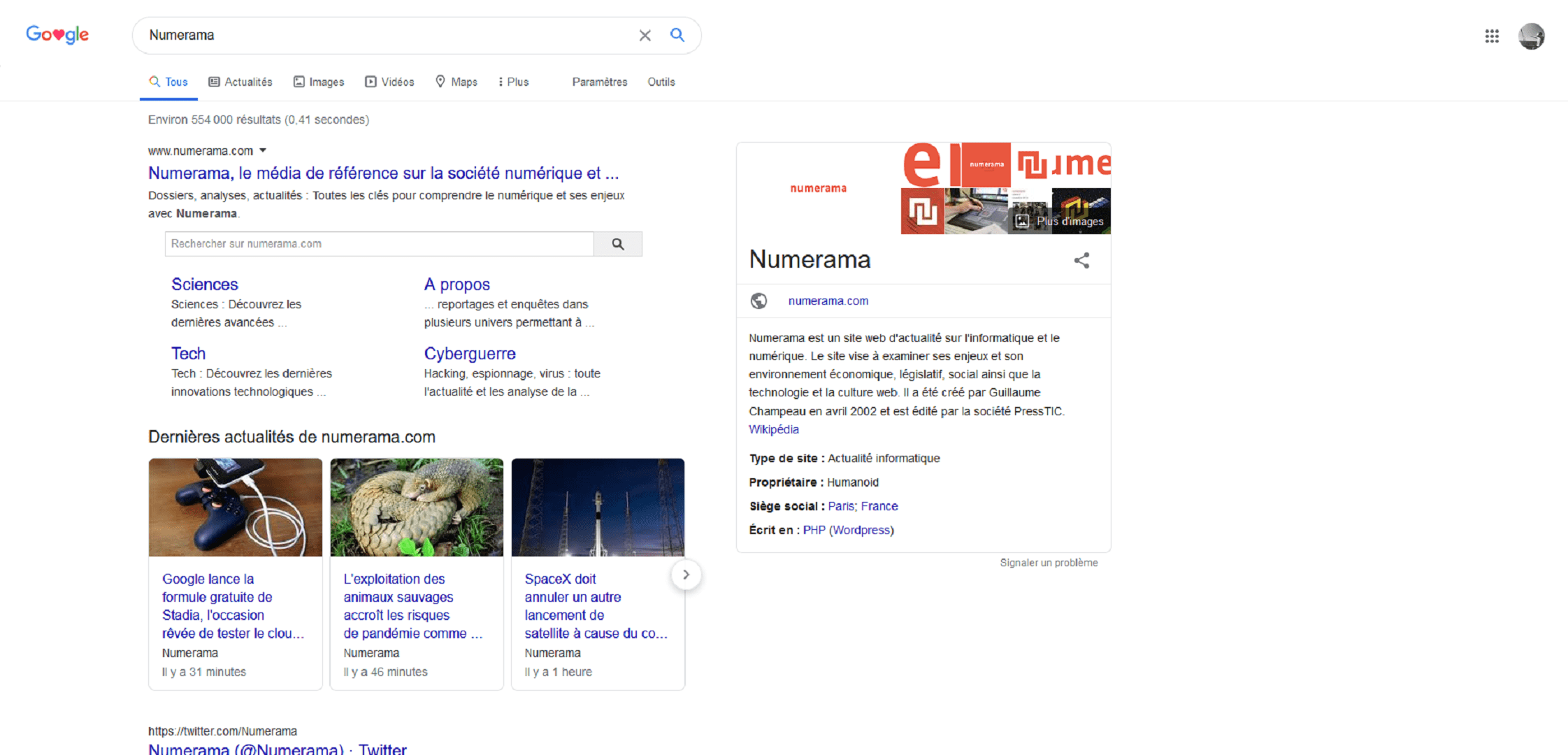1568x755 pixels.
Task: Open the Cyberguerre sitelink
Action: click(x=470, y=353)
